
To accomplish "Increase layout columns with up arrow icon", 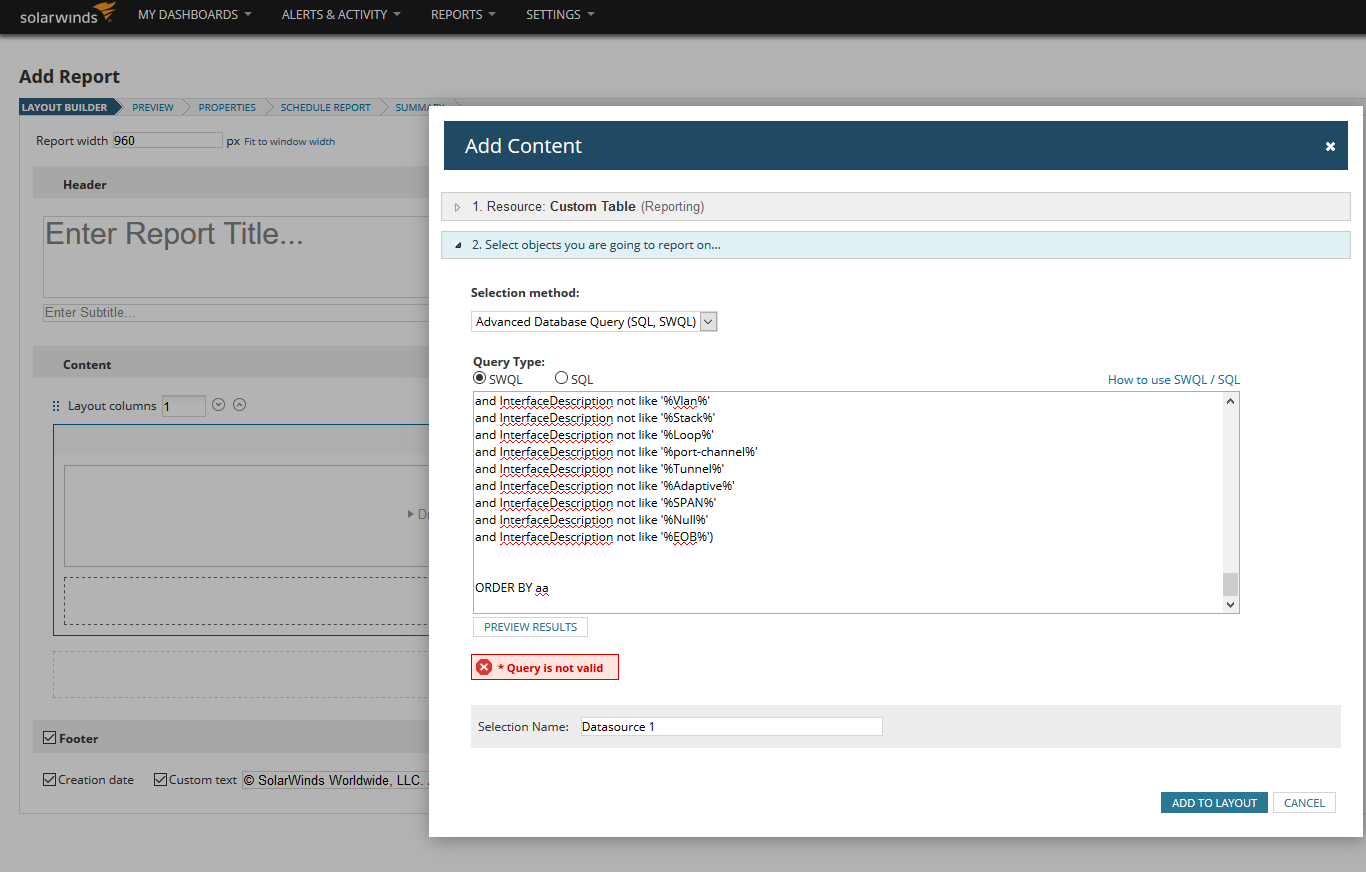I will [x=239, y=405].
